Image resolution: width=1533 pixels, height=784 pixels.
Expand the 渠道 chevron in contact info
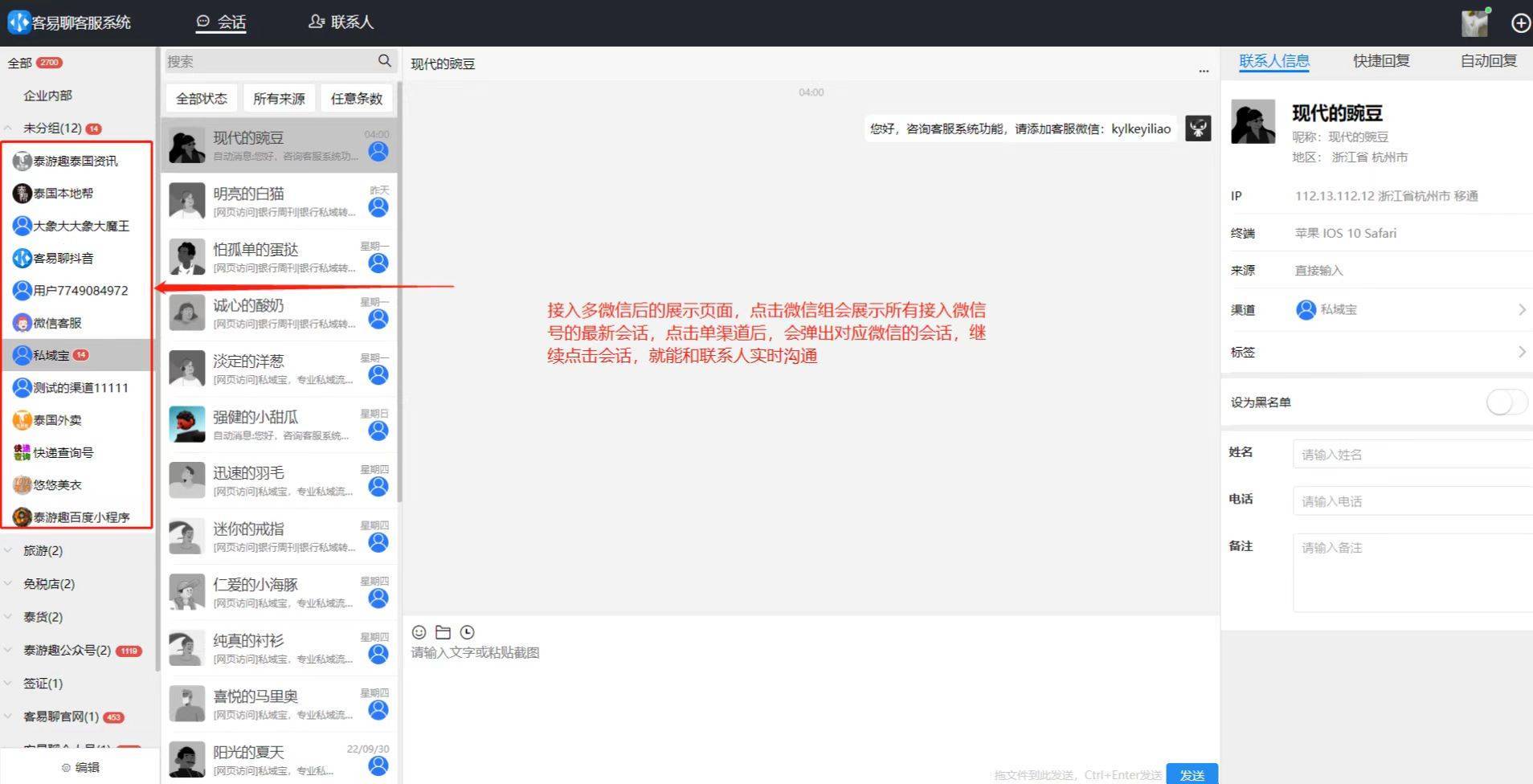pyautogui.click(x=1523, y=309)
